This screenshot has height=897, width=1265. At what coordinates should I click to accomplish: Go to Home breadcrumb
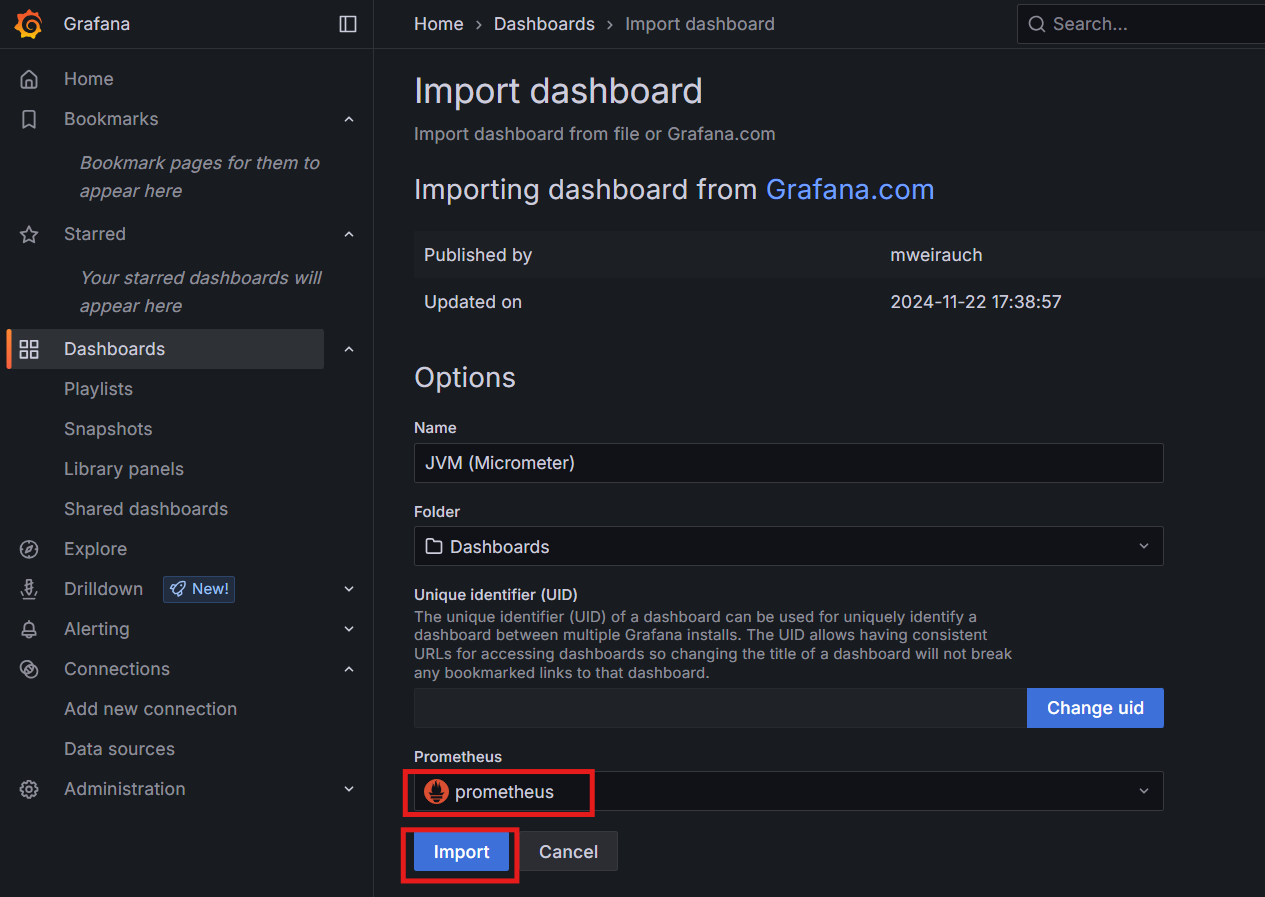(x=439, y=24)
